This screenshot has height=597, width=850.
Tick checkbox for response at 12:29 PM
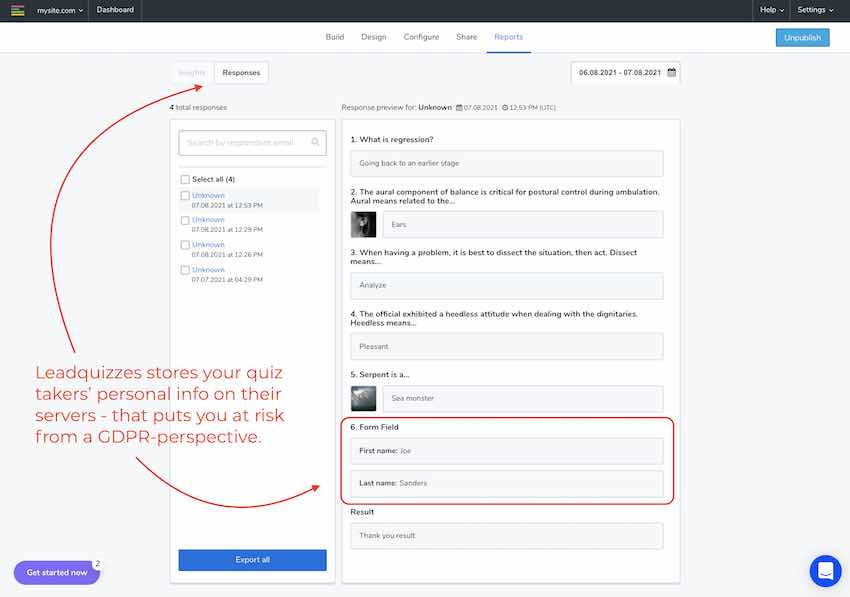click(185, 221)
